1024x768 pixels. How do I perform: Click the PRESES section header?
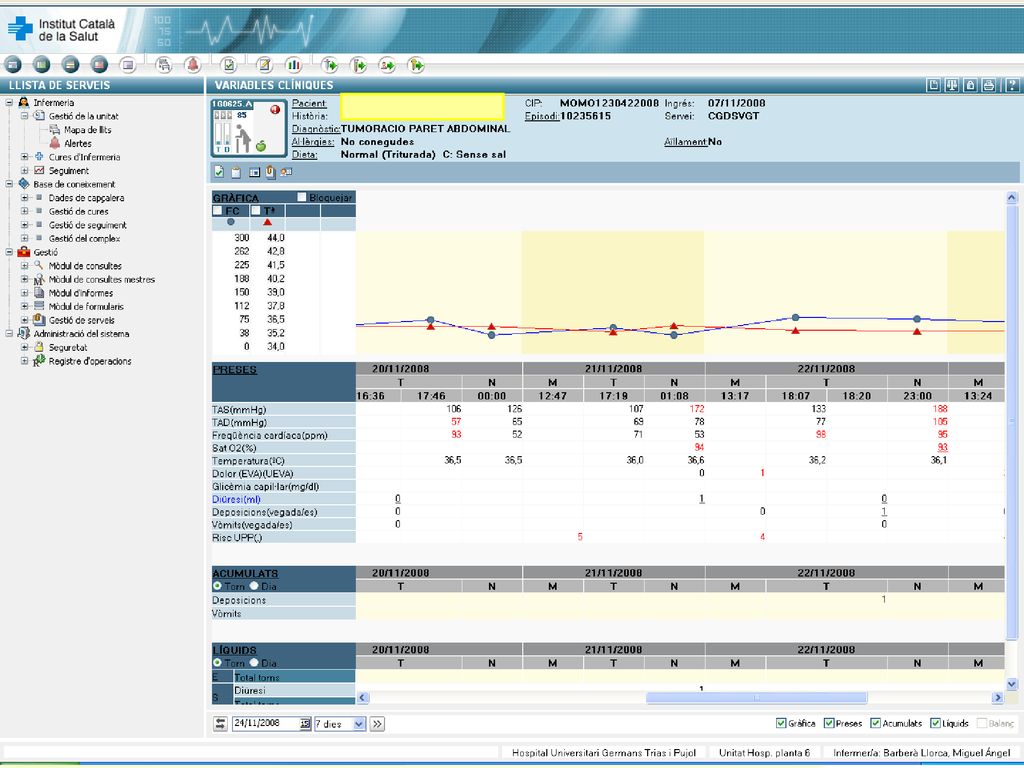pos(234,370)
